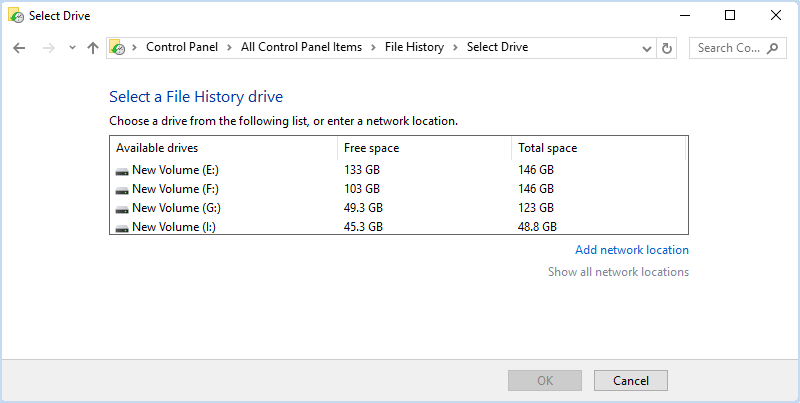Image resolution: width=800 pixels, height=403 pixels.
Task: Click the 49.3 GB free space cell
Action: click(363, 208)
